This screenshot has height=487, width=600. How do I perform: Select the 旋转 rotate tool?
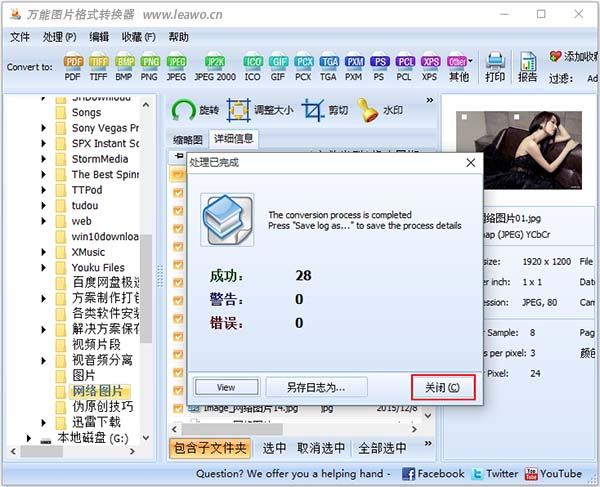coord(195,111)
